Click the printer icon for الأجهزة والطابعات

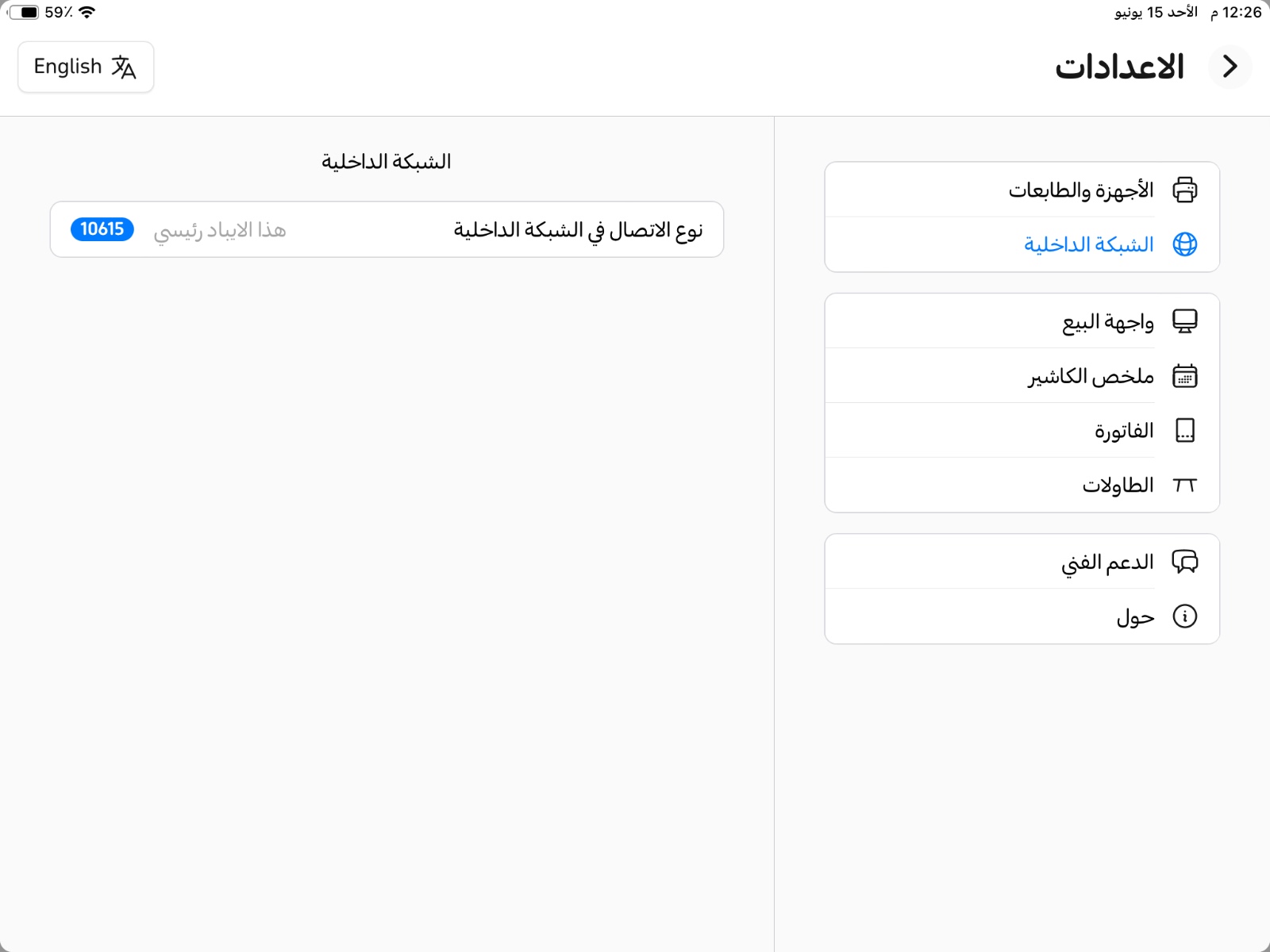click(1184, 190)
